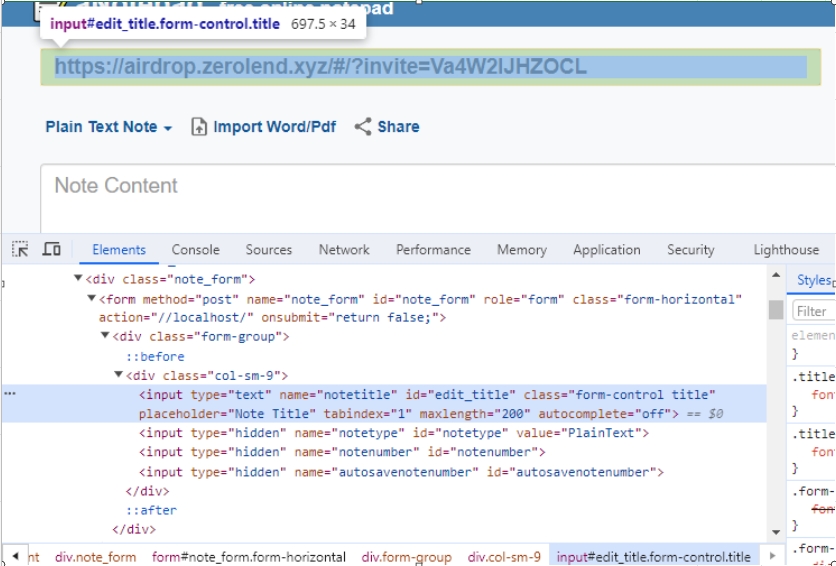Click the breadcrumb scroll-right arrow
The height and width of the screenshot is (566, 836).
(x=771, y=556)
